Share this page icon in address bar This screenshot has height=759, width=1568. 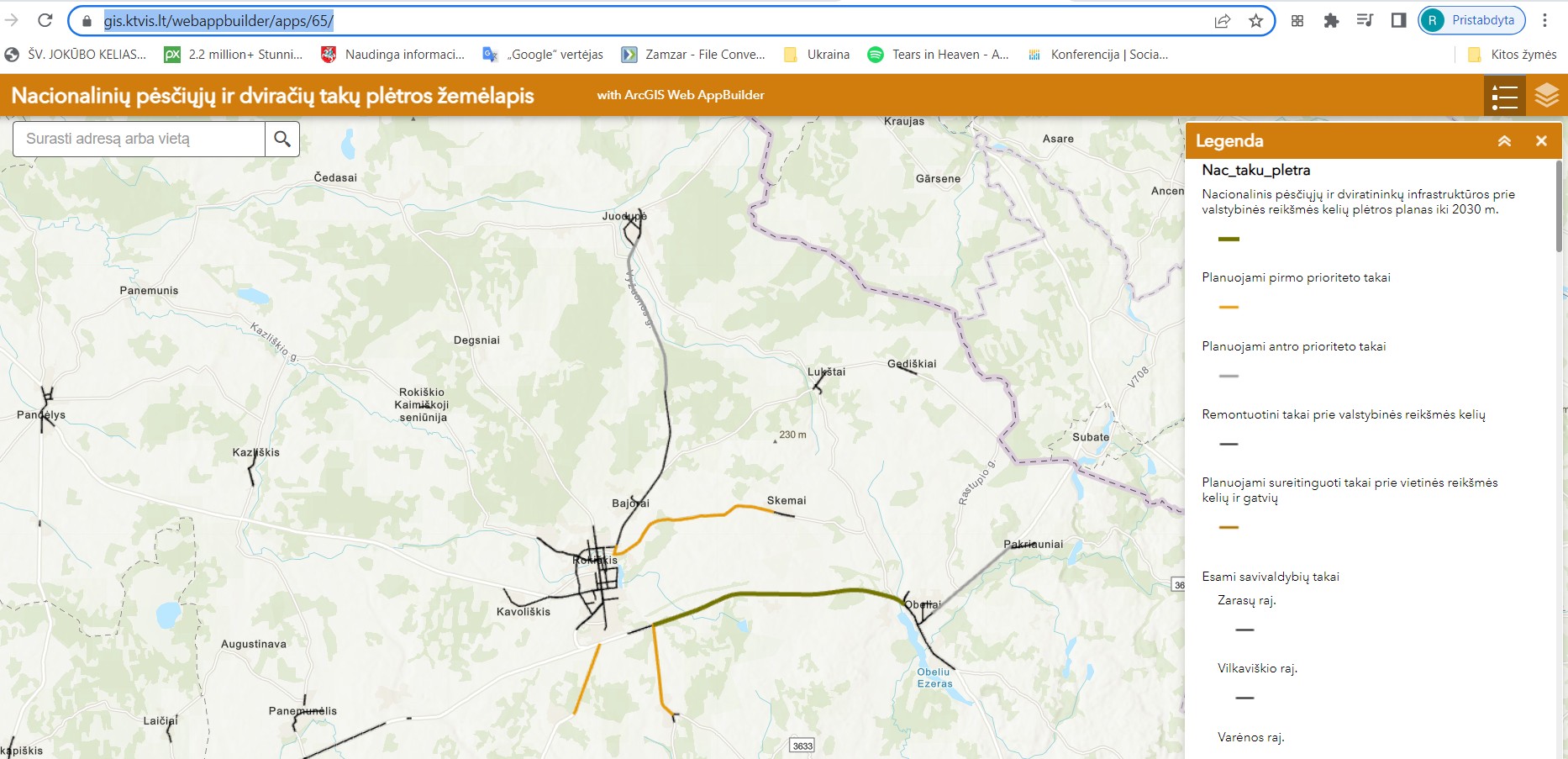pos(1223,21)
